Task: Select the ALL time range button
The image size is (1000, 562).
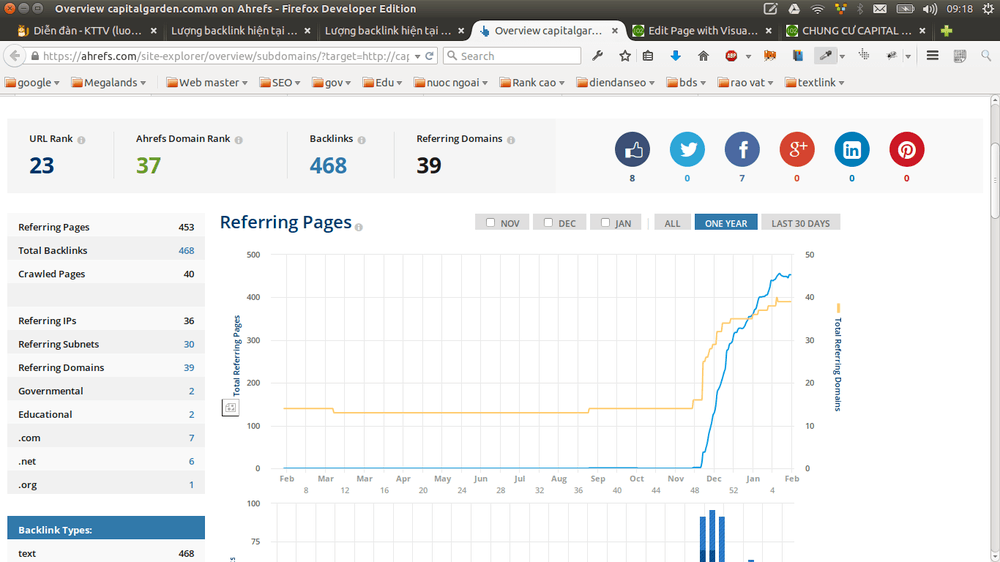Action: click(672, 223)
